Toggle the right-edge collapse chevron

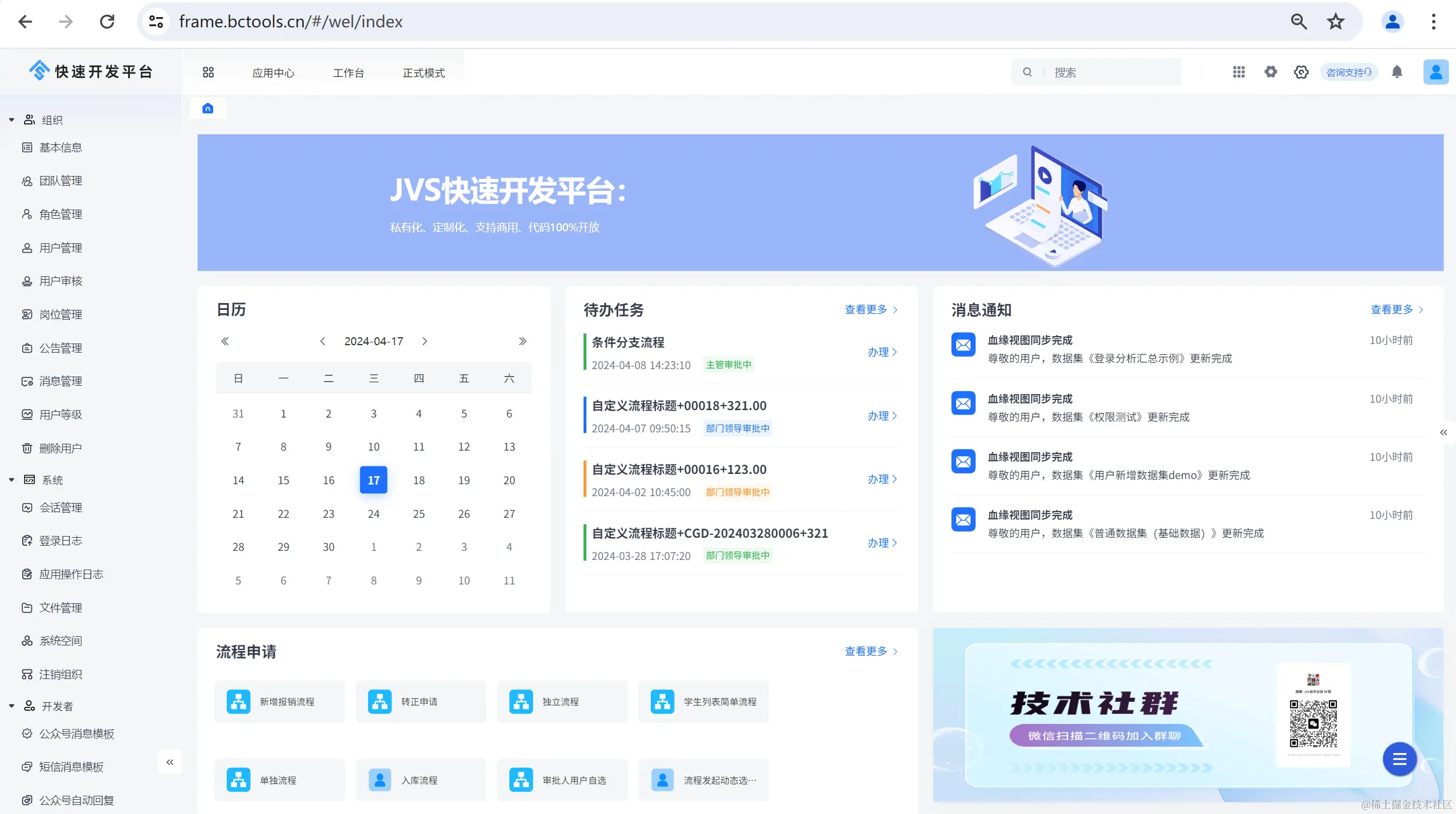pos(1443,432)
